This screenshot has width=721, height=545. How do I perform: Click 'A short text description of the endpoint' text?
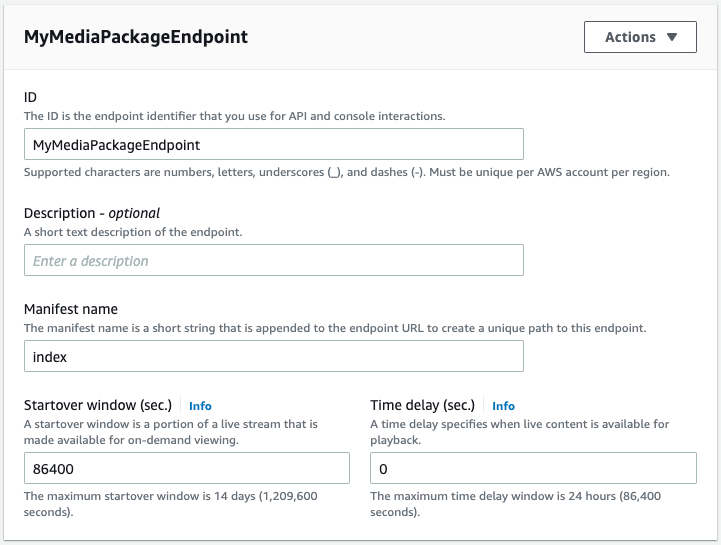(x=133, y=232)
